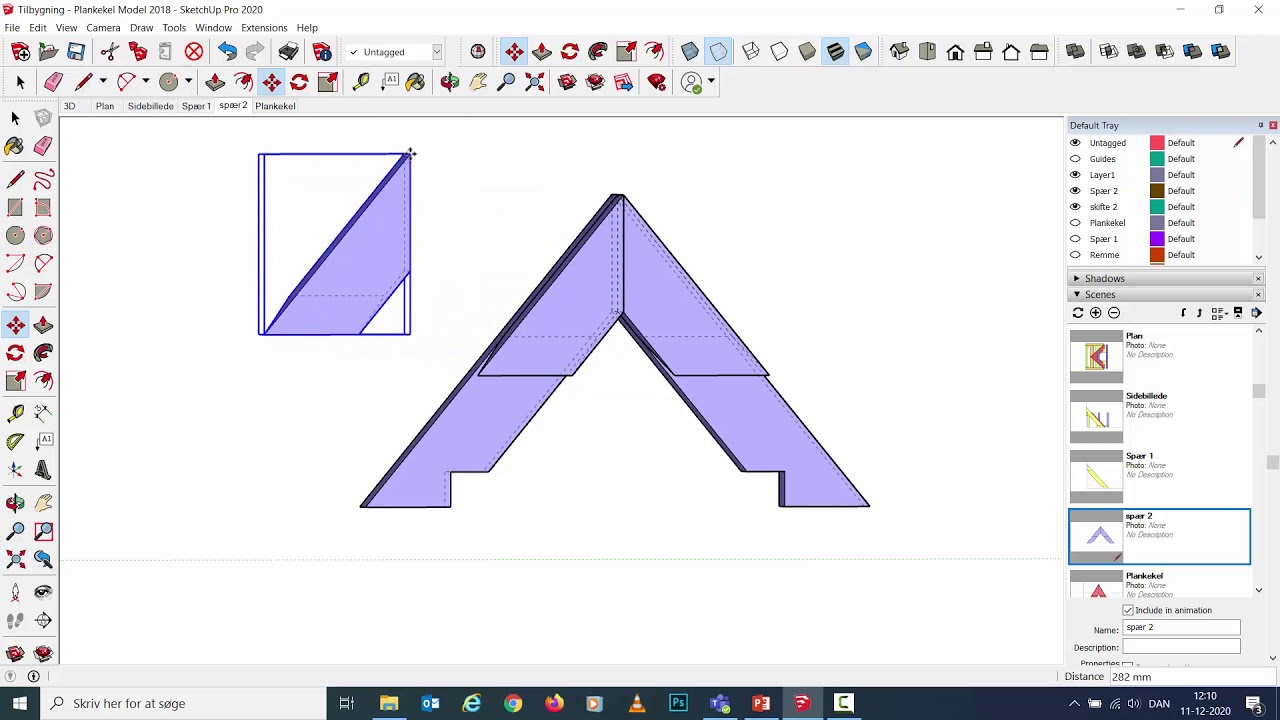1280x720 pixels.
Task: Select the Protractor tool in left toolbar
Action: pyautogui.click(x=15, y=442)
